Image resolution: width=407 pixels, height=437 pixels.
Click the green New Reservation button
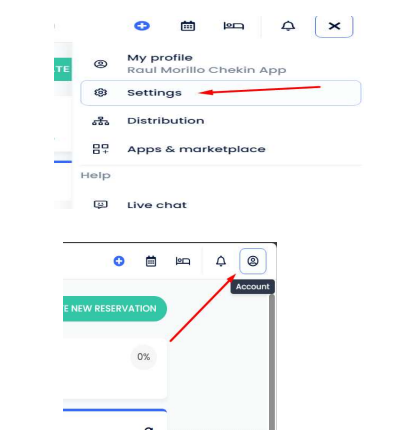coord(115,309)
